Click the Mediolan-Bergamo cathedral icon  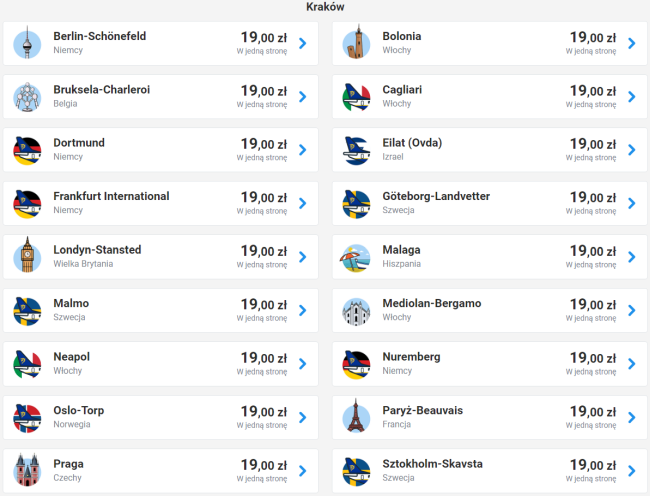(356, 311)
